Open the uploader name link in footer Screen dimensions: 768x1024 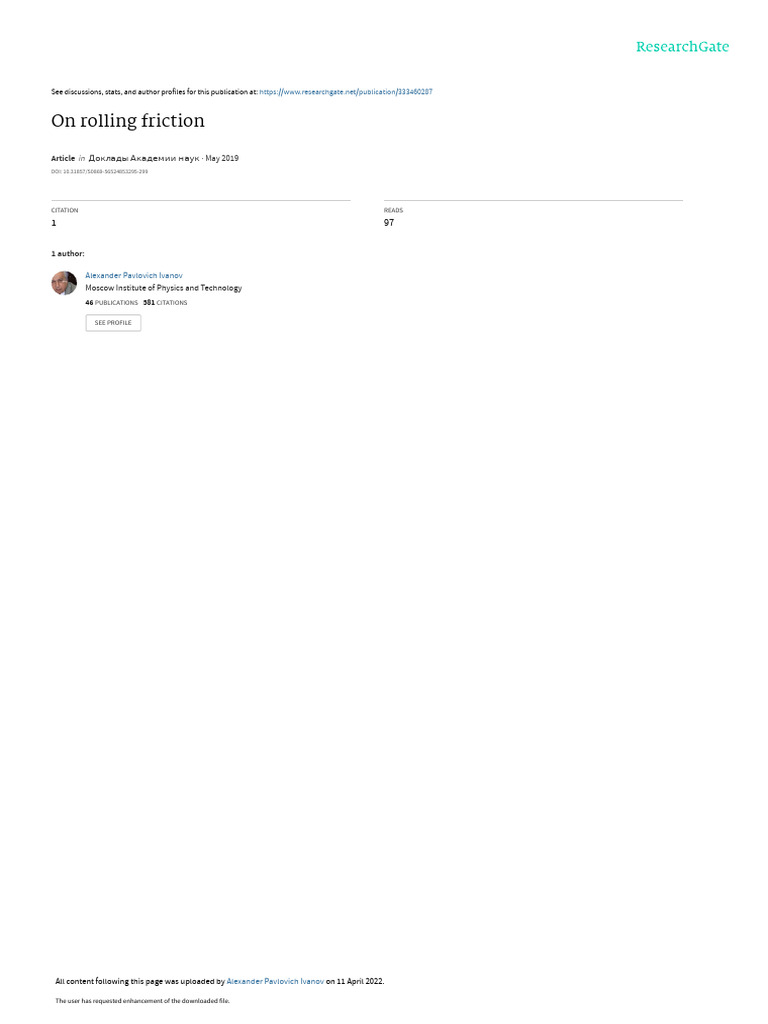[x=275, y=981]
